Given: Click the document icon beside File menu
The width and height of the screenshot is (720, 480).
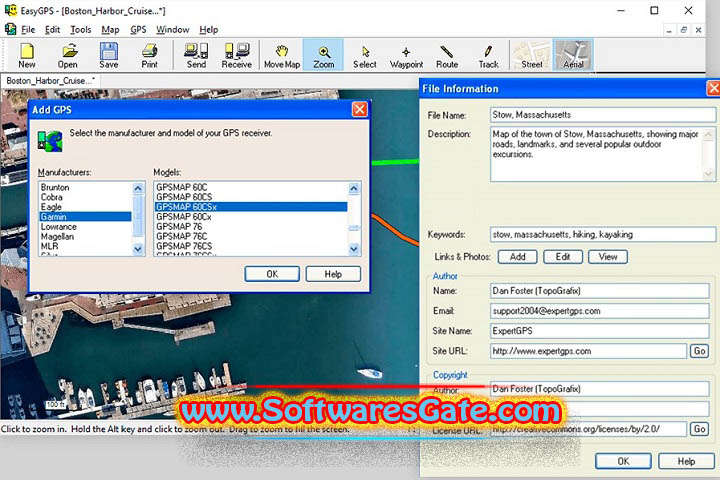Looking at the screenshot, I should (x=10, y=29).
